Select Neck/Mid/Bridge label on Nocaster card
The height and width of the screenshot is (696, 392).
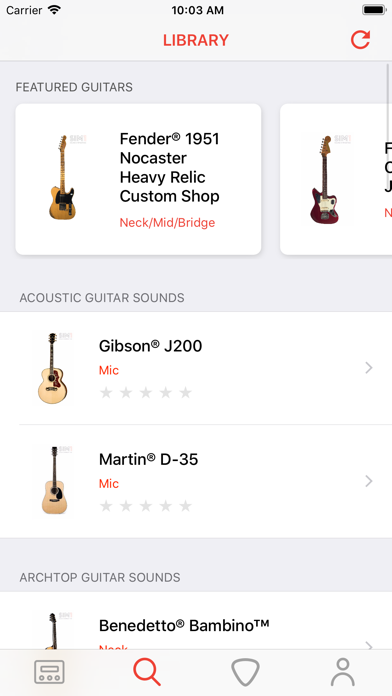(167, 222)
